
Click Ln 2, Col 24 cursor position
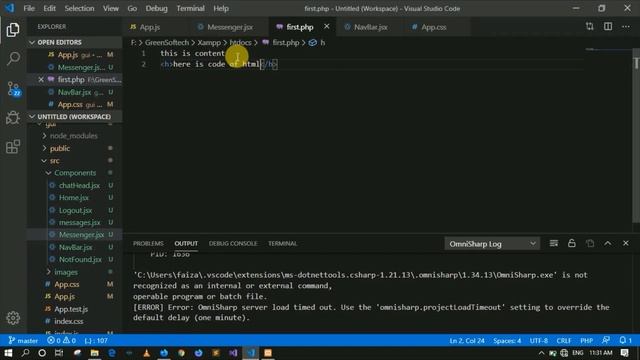pyautogui.click(x=467, y=340)
